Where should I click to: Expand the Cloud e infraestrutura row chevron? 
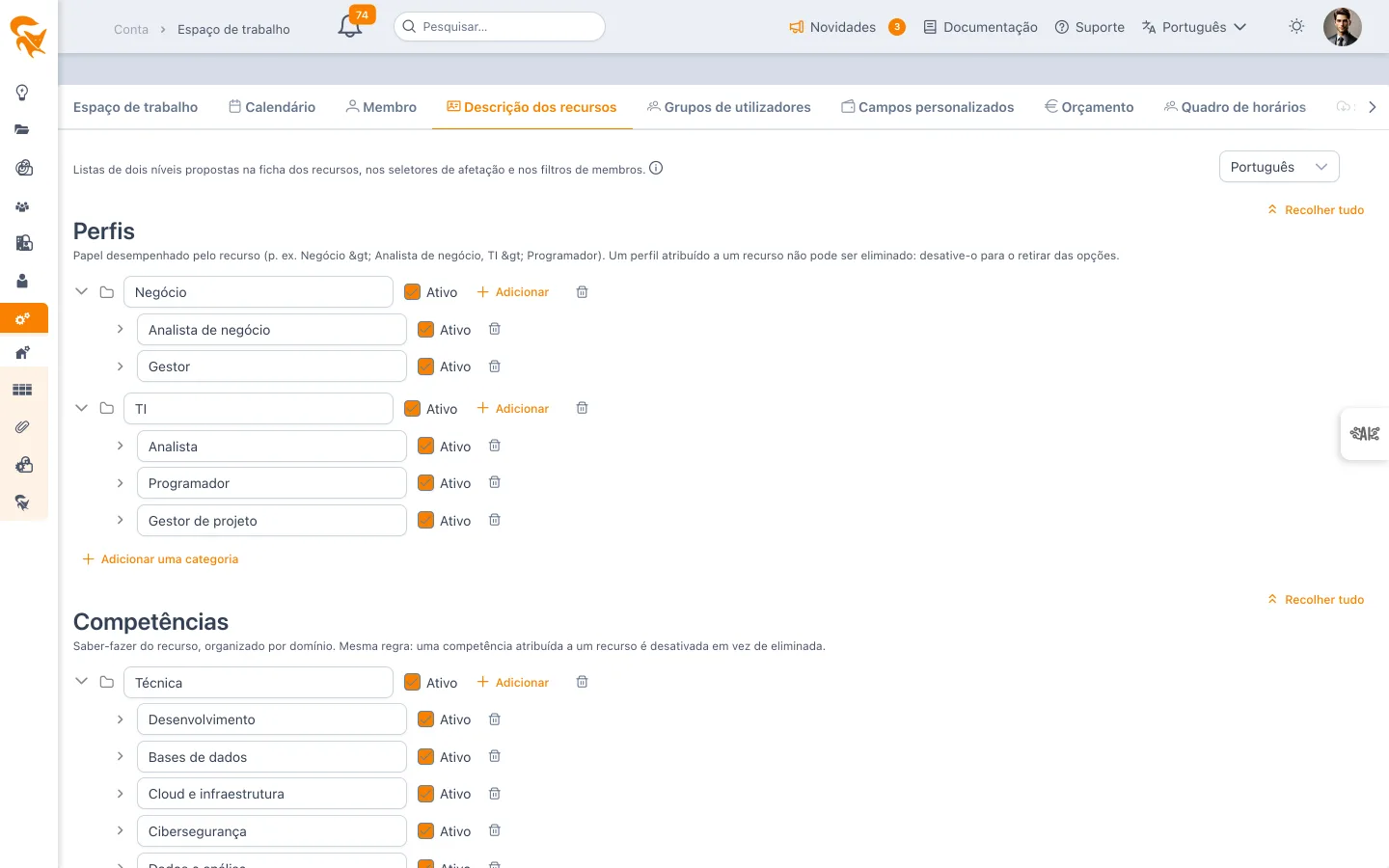coord(120,794)
